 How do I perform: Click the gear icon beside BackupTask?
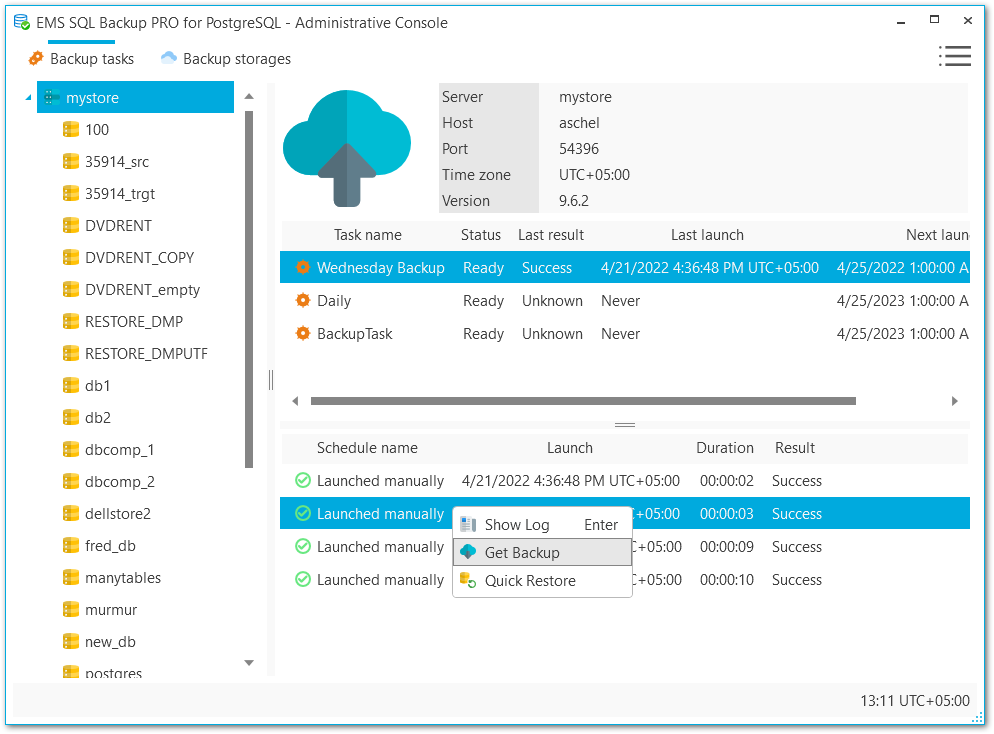point(302,333)
